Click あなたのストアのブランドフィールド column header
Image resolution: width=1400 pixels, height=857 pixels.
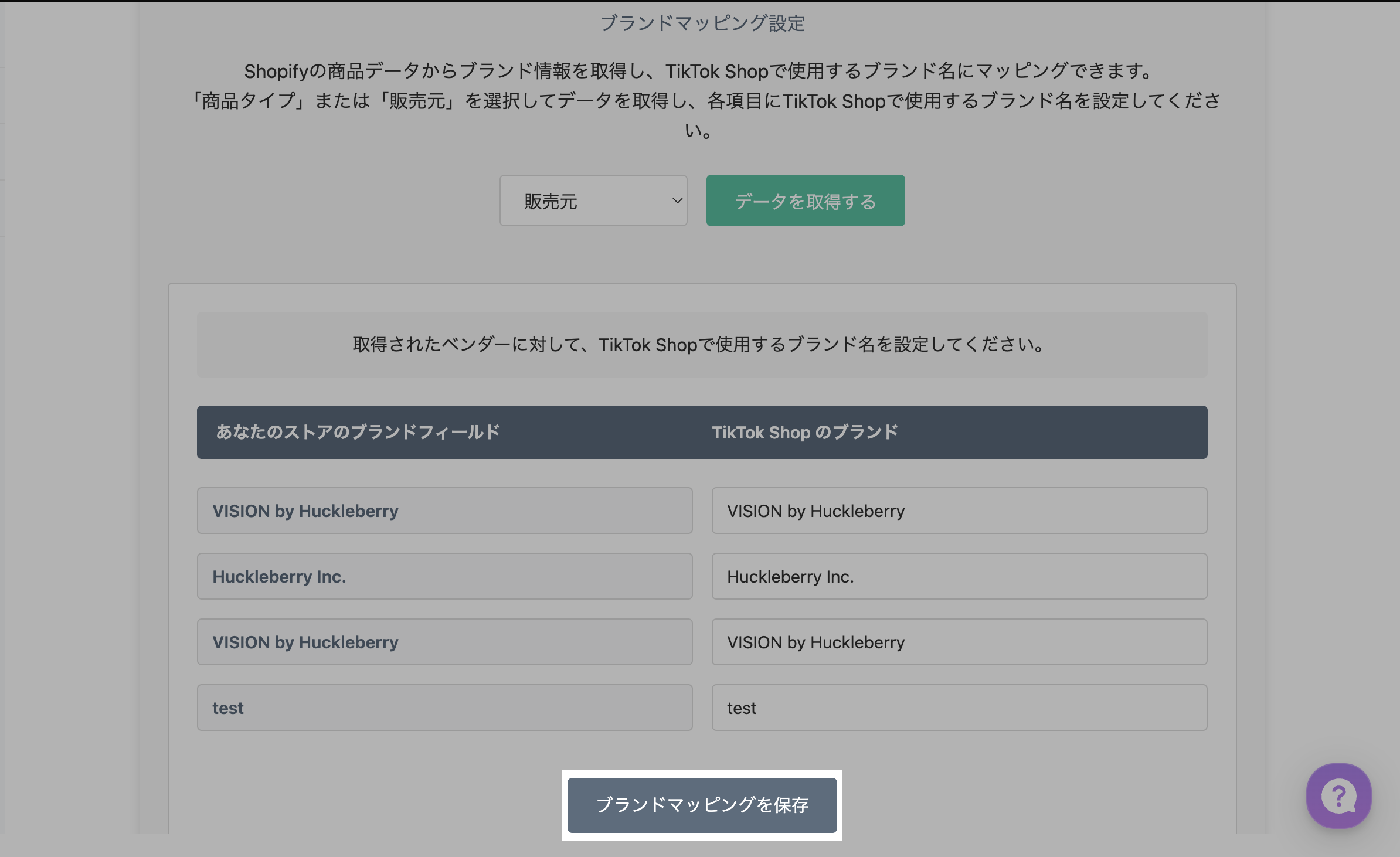click(358, 432)
